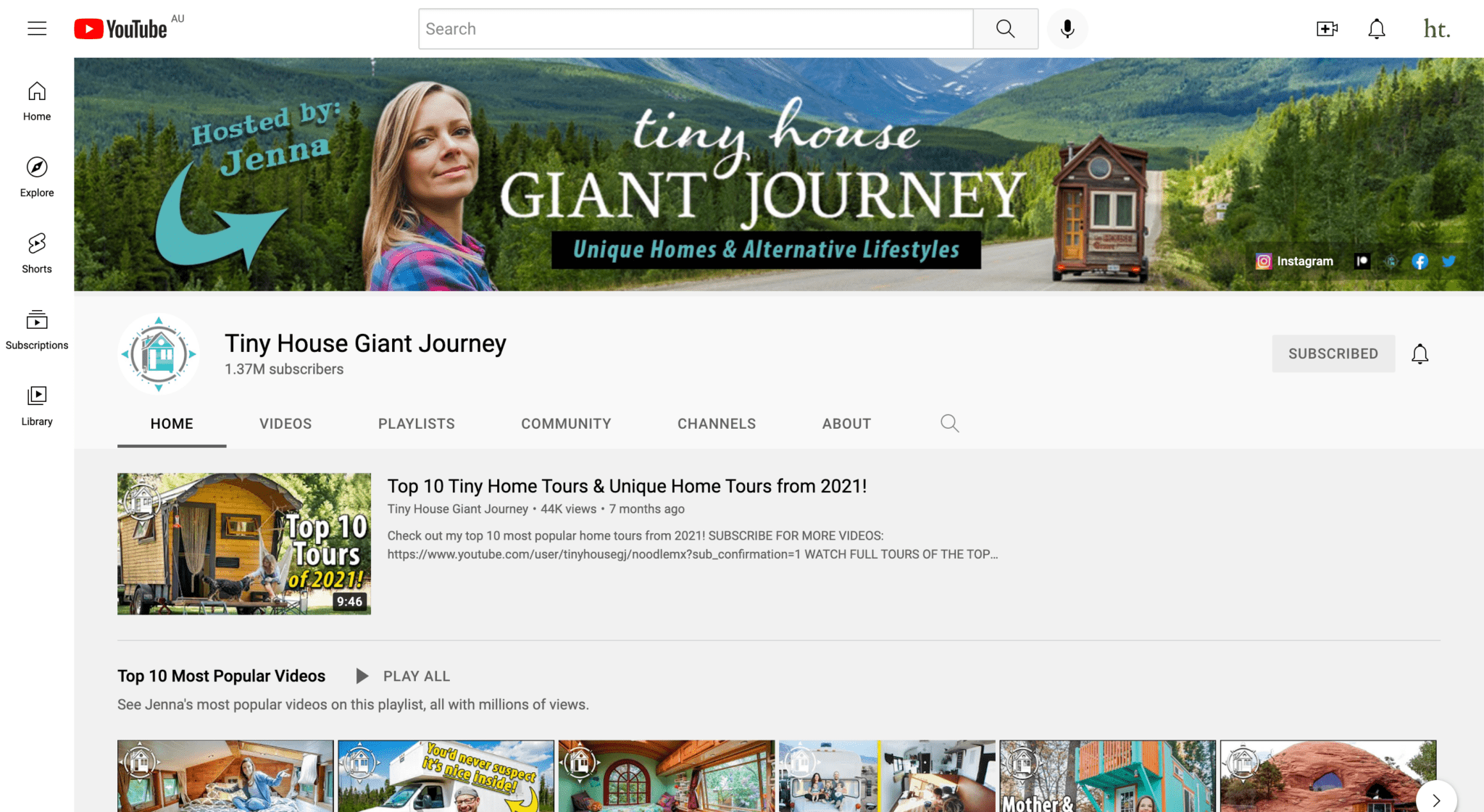The height and width of the screenshot is (812, 1484).
Task: Click the featured video description text
Action: tap(692, 545)
